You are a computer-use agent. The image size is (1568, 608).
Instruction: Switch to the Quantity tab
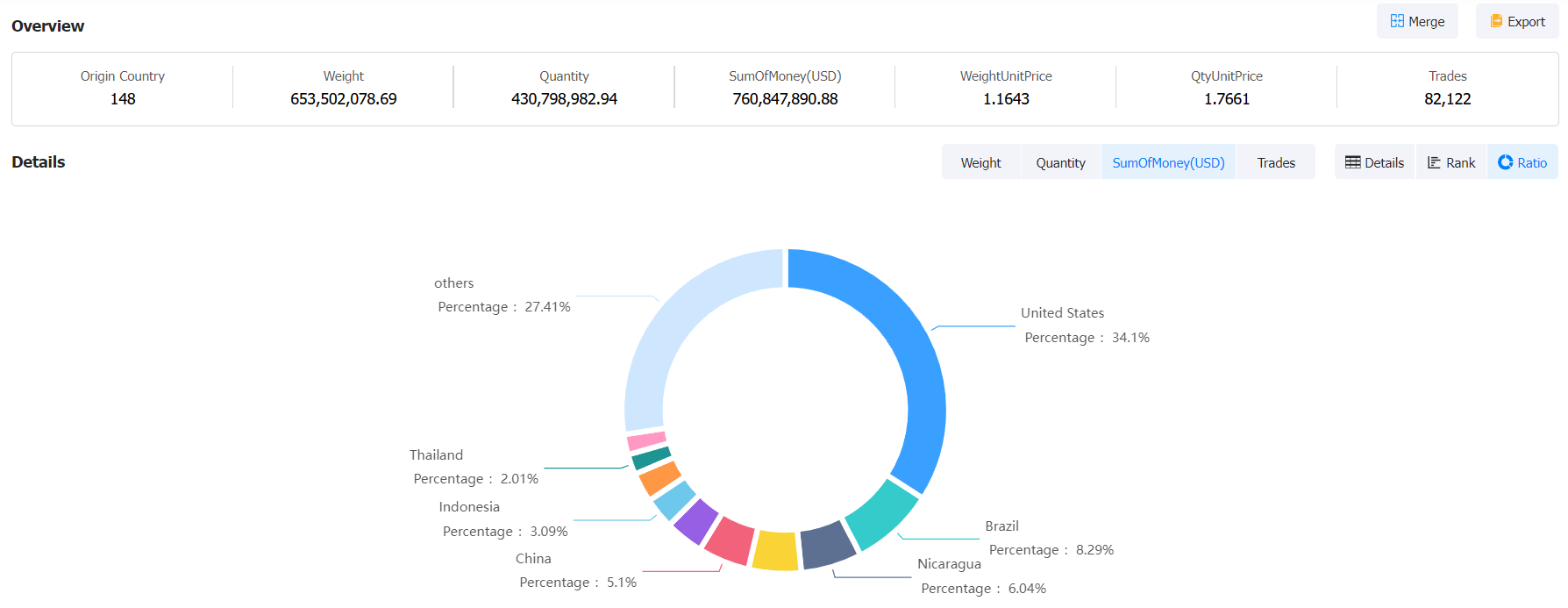pyautogui.click(x=1060, y=162)
